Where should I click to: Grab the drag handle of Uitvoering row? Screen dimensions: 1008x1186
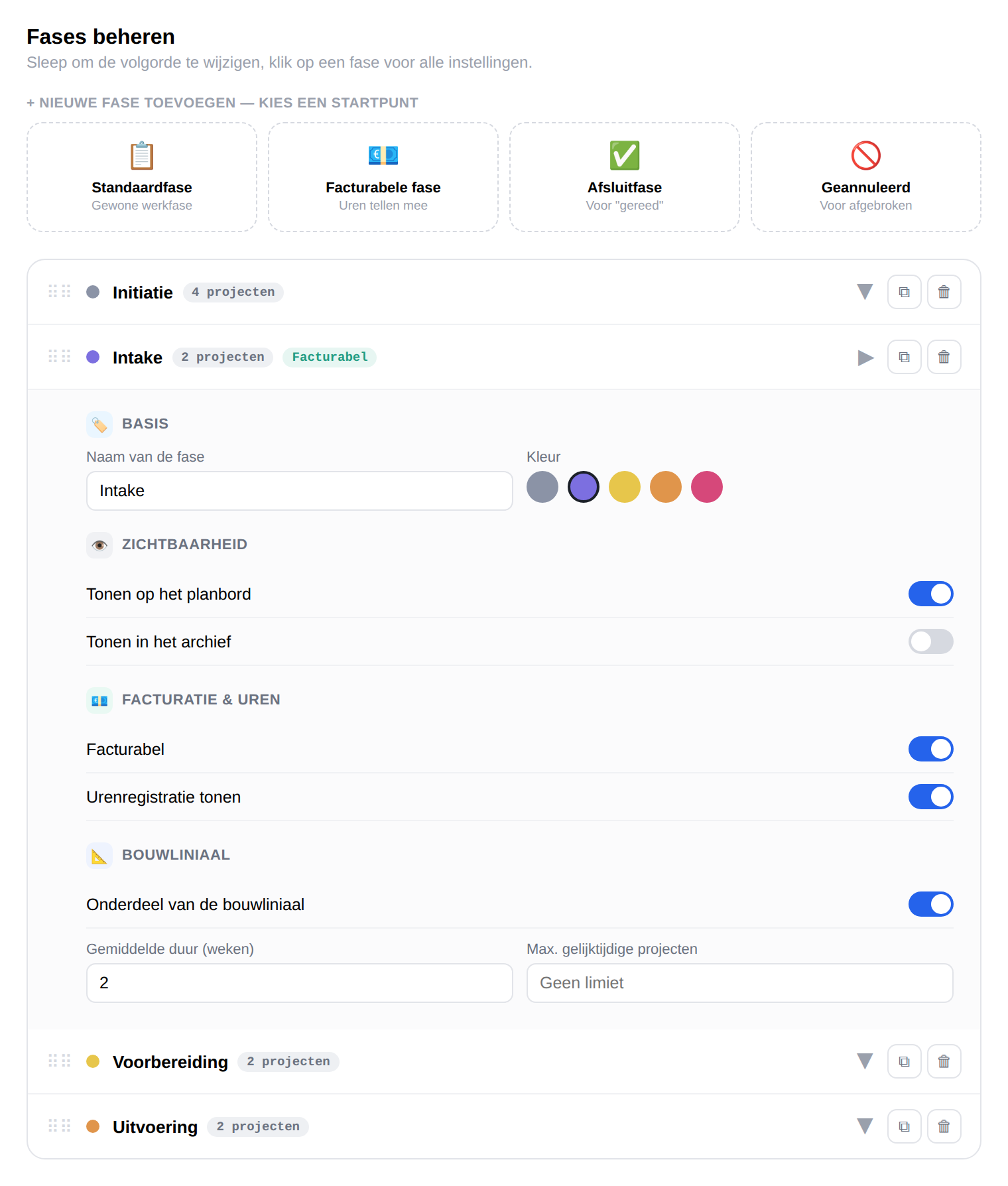click(60, 1126)
